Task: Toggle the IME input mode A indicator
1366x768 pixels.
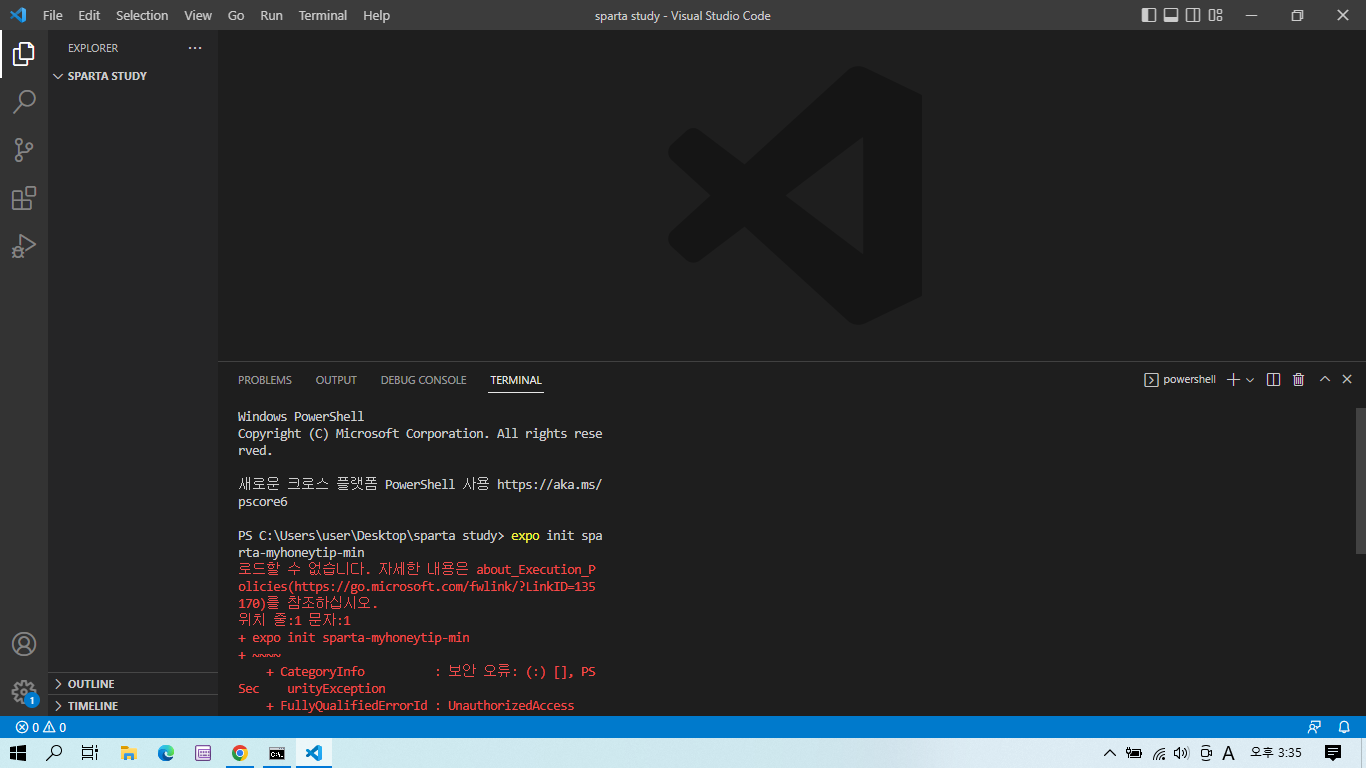Action: point(1229,753)
